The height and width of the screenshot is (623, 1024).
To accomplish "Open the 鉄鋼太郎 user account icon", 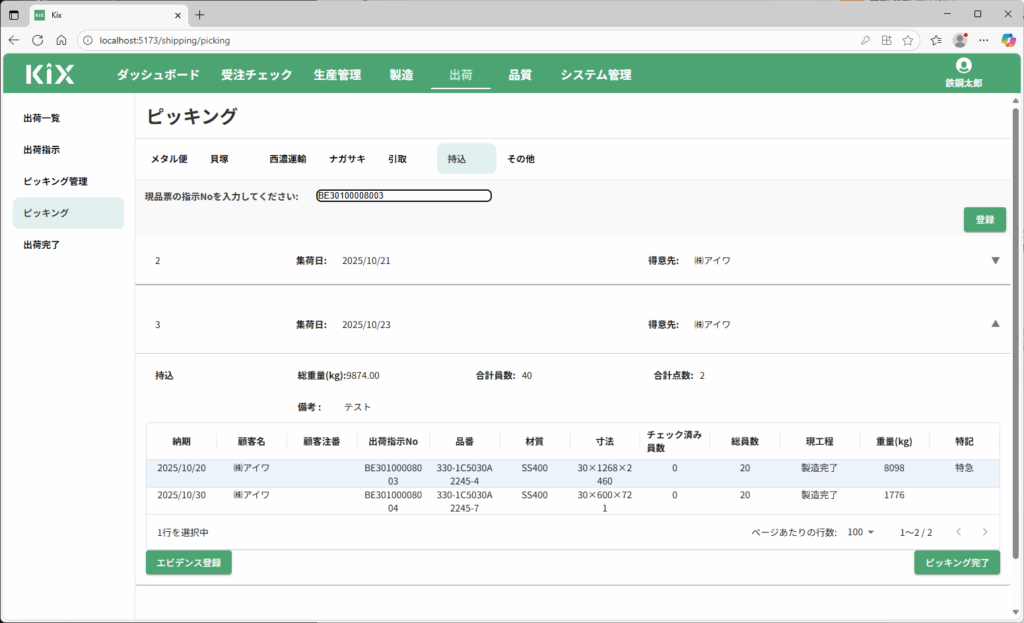I will 963,66.
